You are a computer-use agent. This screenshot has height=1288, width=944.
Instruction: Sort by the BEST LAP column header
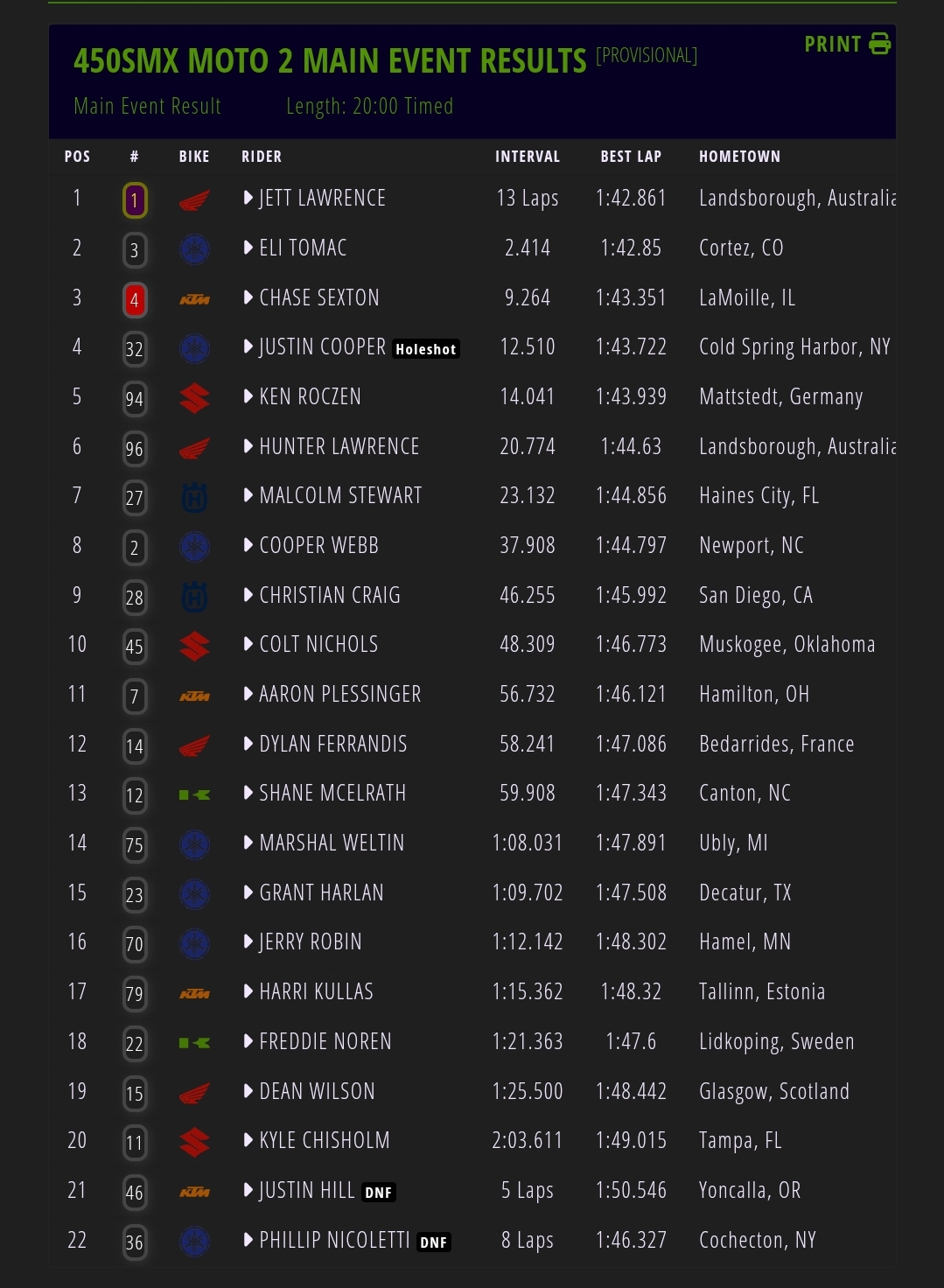[631, 157]
